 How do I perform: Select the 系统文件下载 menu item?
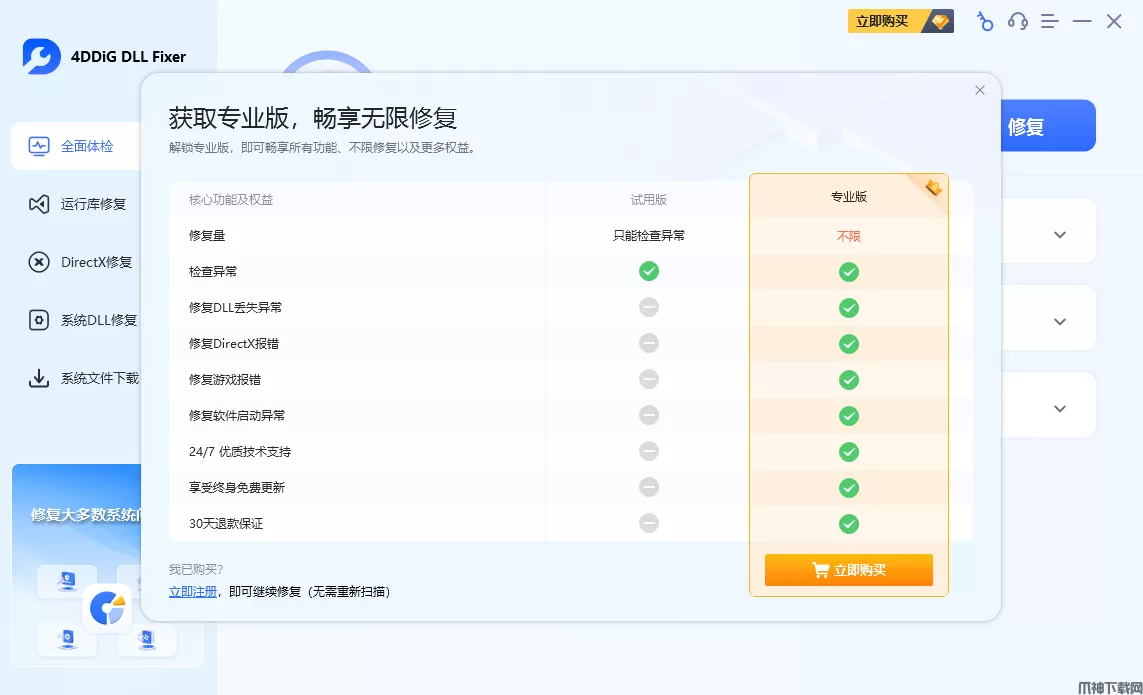(x=100, y=378)
